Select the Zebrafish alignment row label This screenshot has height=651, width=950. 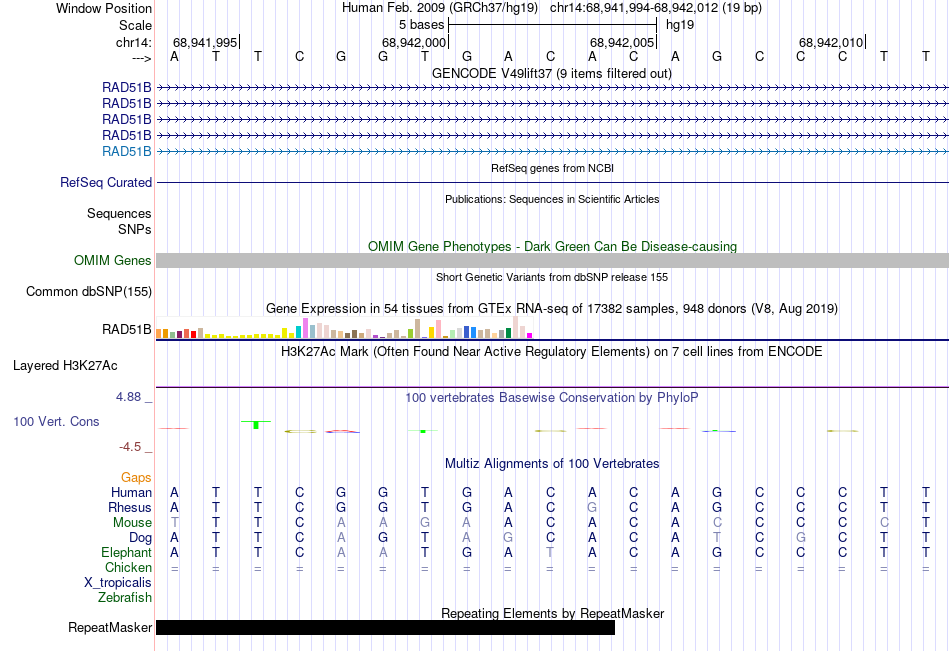pyautogui.click(x=125, y=598)
